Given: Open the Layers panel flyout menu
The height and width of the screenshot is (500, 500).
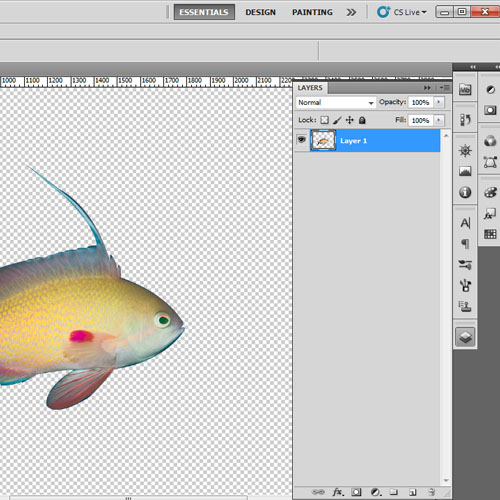Looking at the screenshot, I should point(445,88).
